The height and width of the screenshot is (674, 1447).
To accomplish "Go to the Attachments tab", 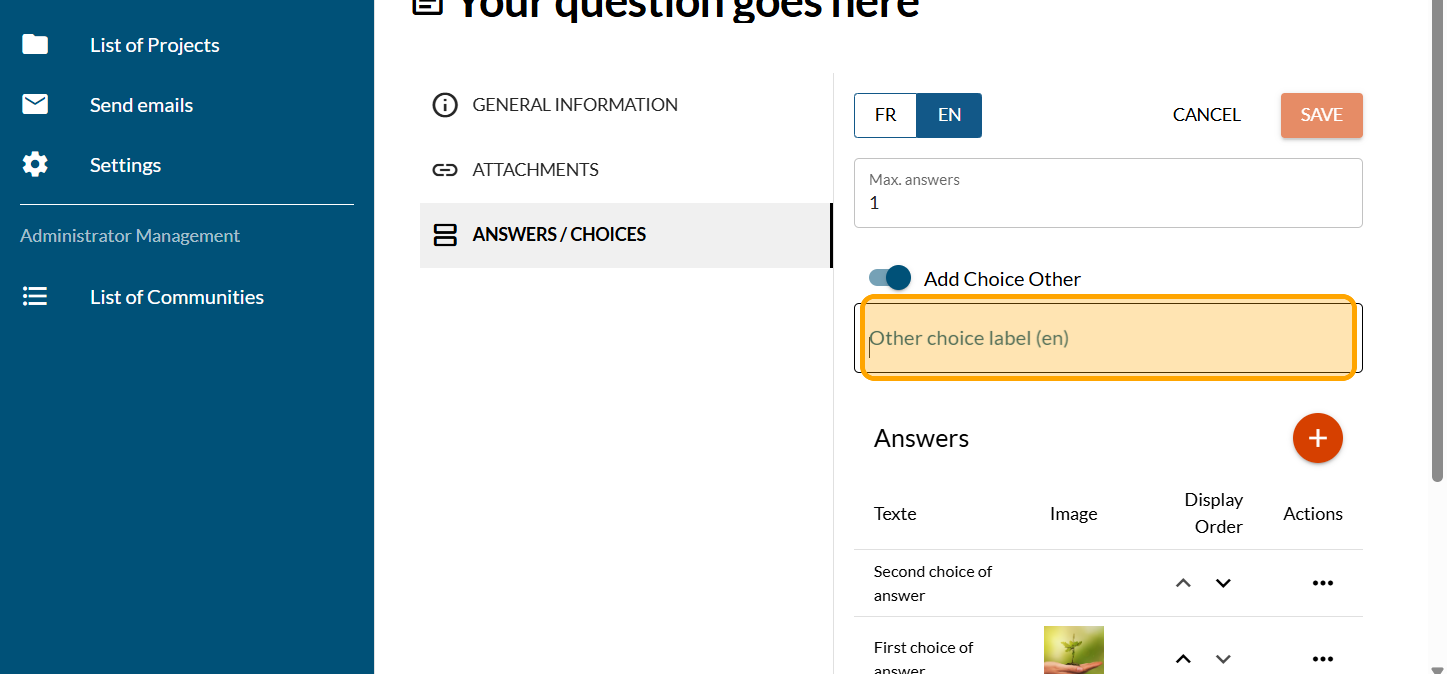I will coord(535,170).
